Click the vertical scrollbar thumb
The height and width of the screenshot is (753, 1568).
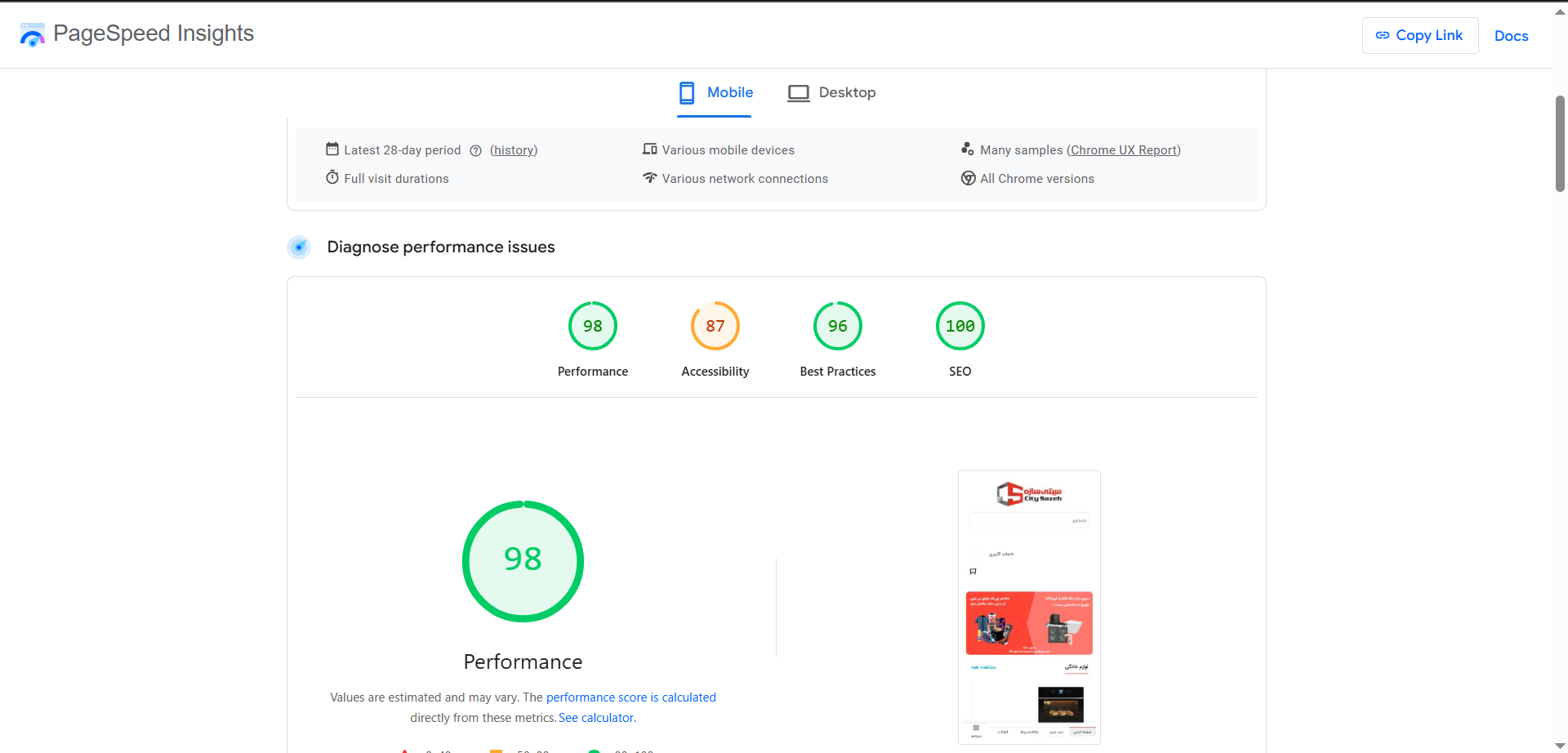click(x=1560, y=144)
